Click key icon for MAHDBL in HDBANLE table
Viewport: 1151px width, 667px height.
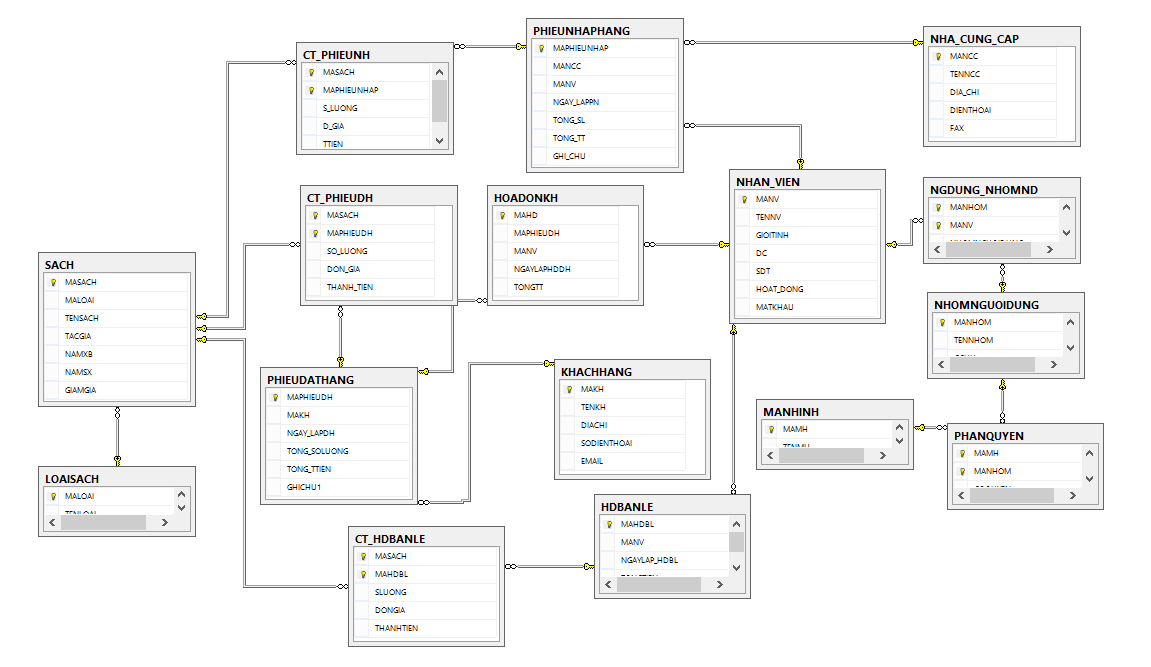[609, 525]
